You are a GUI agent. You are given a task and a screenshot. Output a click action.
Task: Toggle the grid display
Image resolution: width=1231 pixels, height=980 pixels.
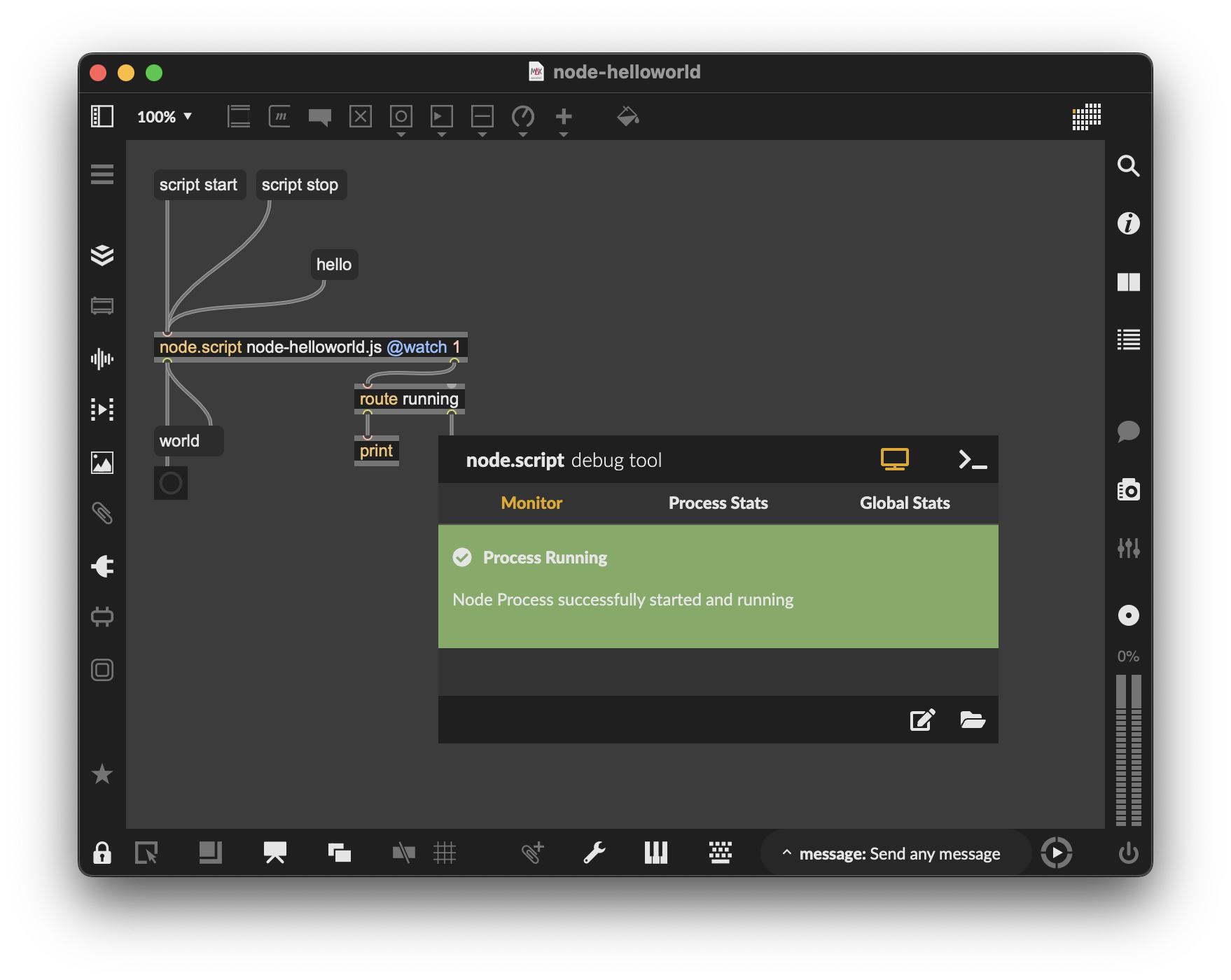click(445, 853)
